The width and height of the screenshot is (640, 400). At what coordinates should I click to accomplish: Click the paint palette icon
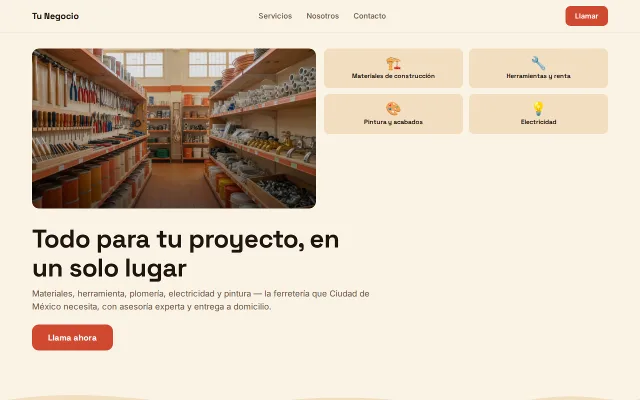pyautogui.click(x=393, y=109)
